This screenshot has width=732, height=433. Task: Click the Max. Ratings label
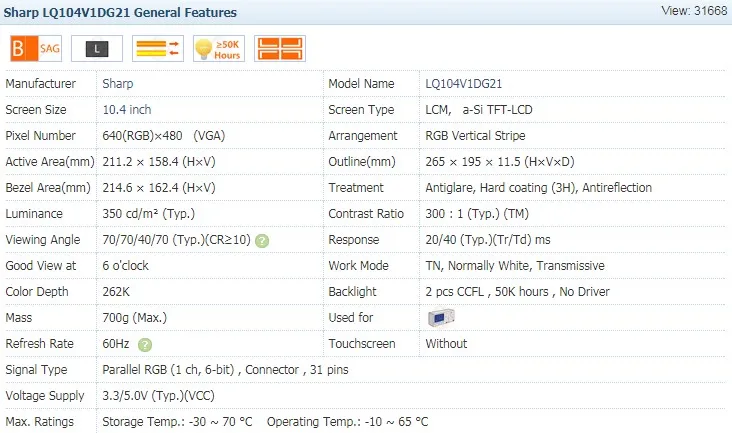tap(39, 422)
